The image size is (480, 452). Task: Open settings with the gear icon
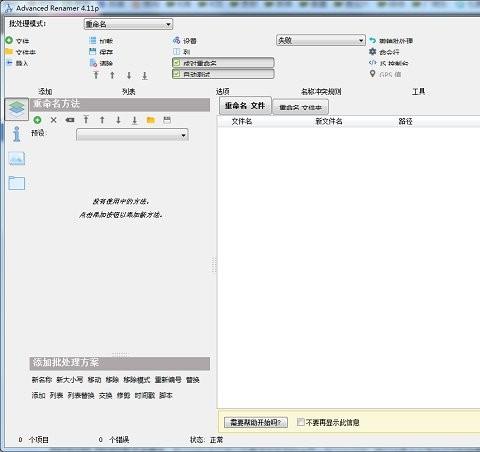[176, 41]
